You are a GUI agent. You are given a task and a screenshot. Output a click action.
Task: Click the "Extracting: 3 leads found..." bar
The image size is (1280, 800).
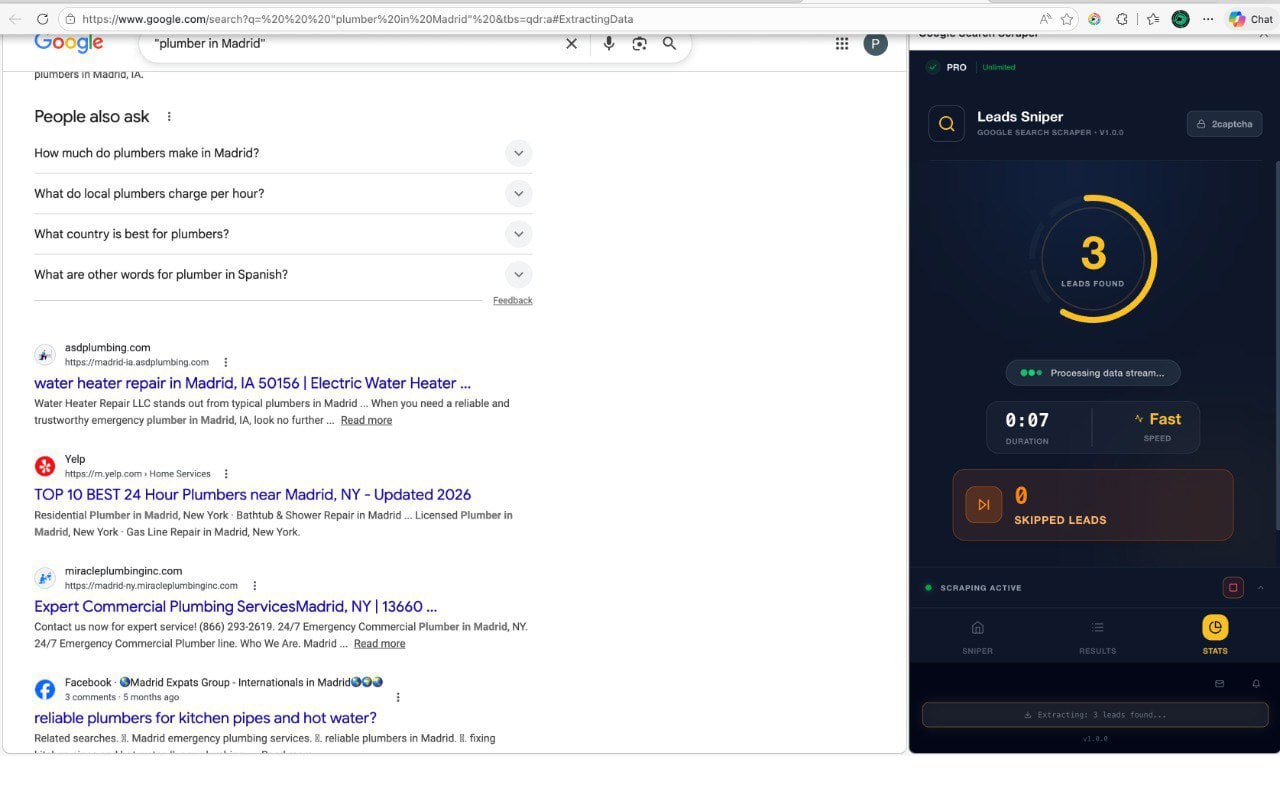click(1095, 715)
